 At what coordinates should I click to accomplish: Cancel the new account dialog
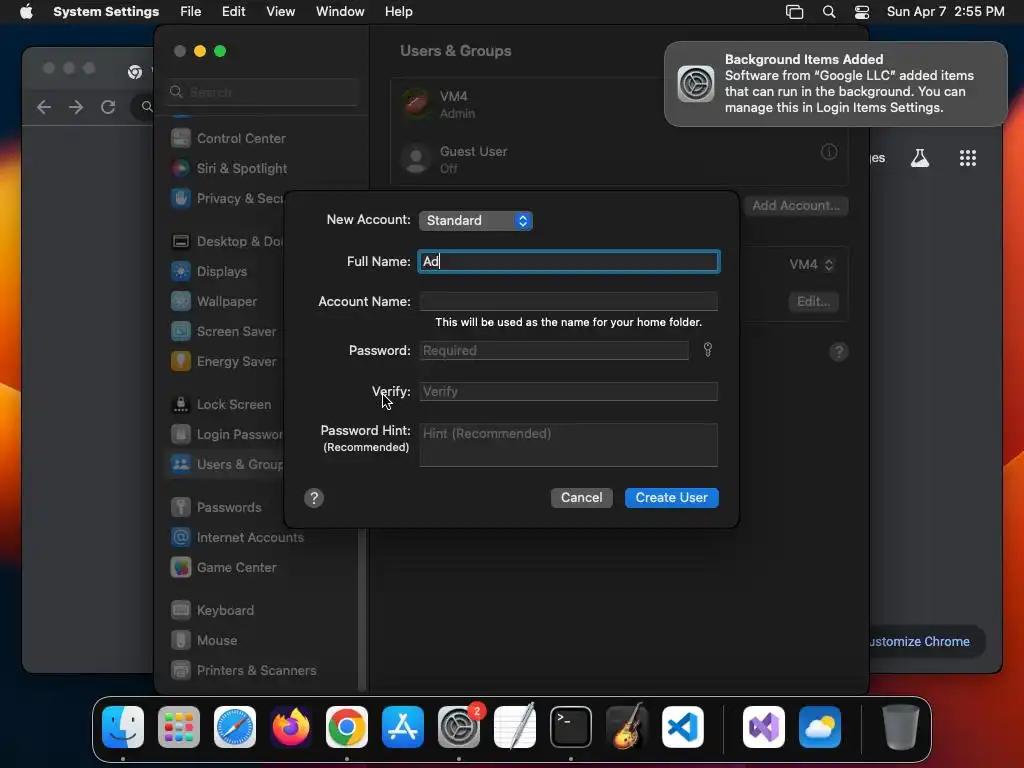pyautogui.click(x=581, y=498)
